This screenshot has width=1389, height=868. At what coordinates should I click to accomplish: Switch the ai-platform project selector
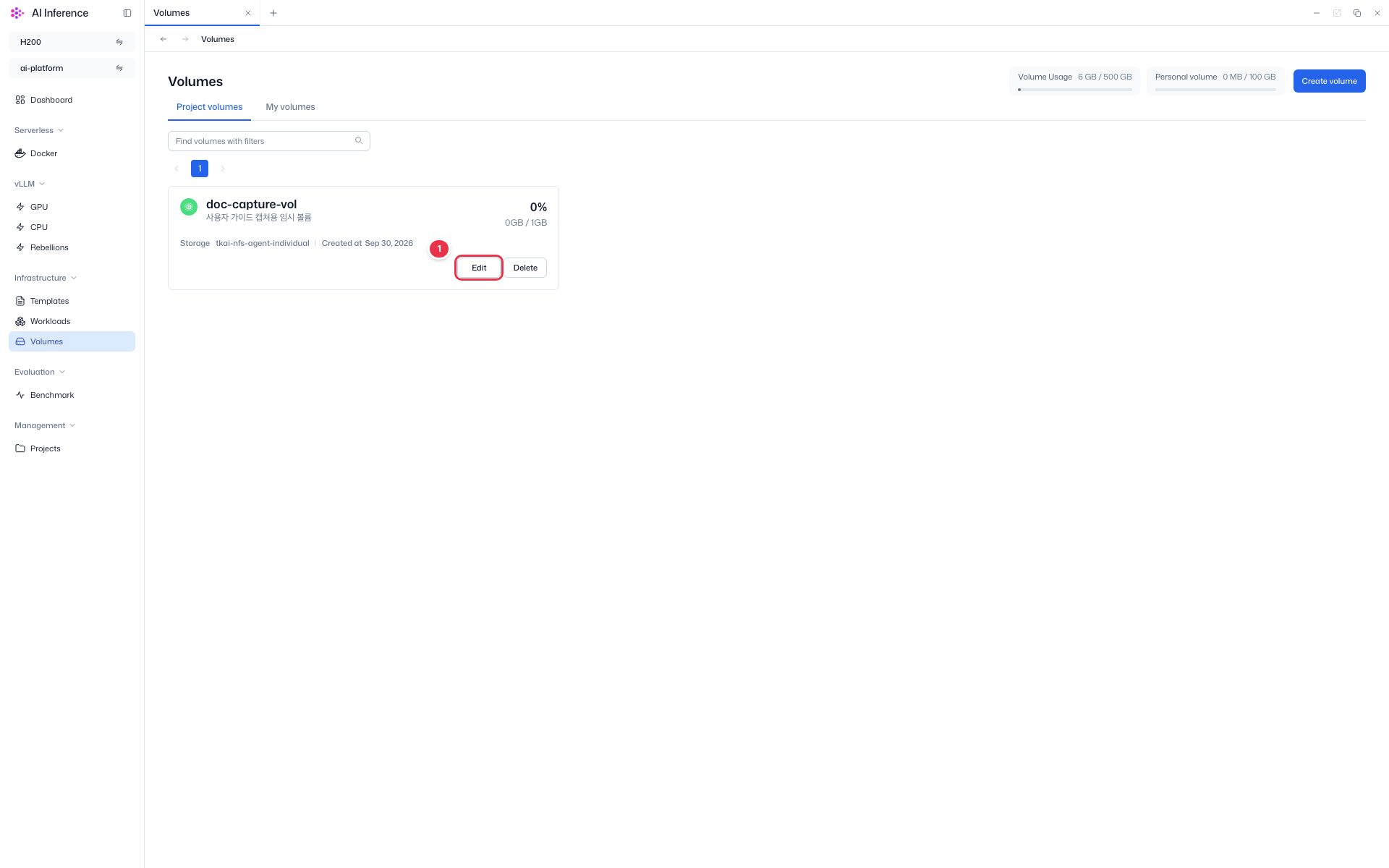coord(72,68)
